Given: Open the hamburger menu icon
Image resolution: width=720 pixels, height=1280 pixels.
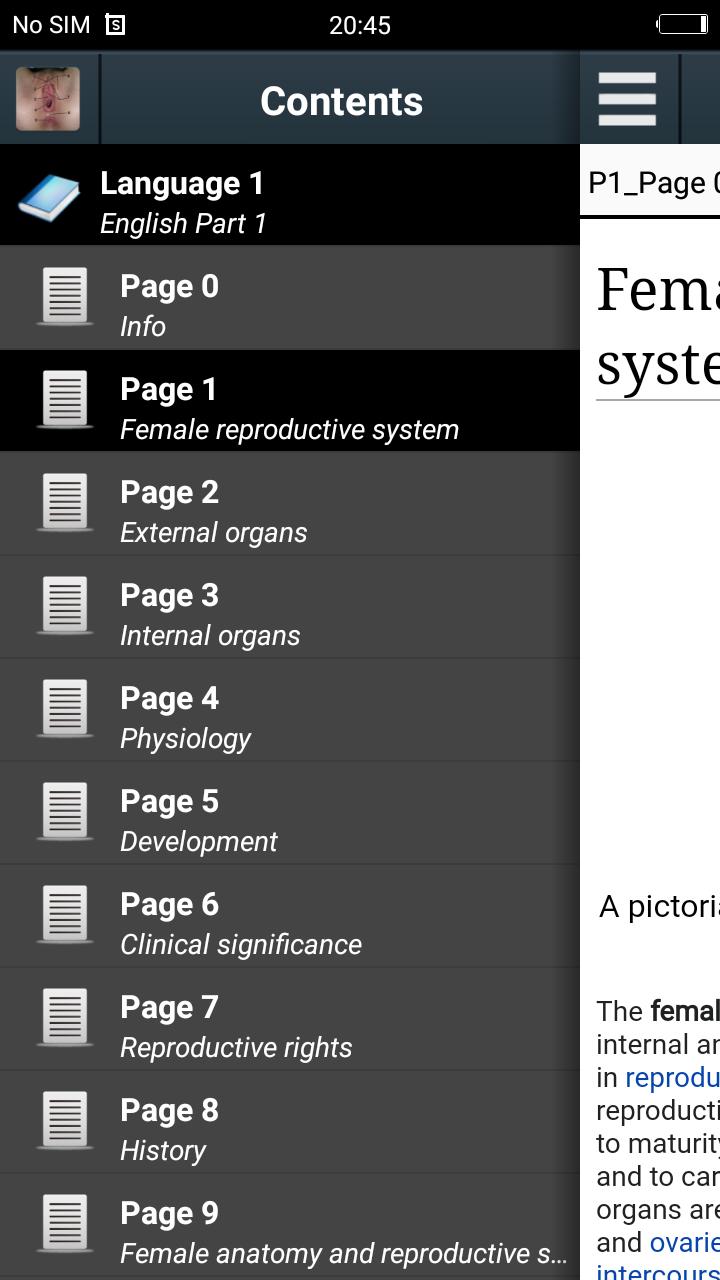Looking at the screenshot, I should coord(627,99).
